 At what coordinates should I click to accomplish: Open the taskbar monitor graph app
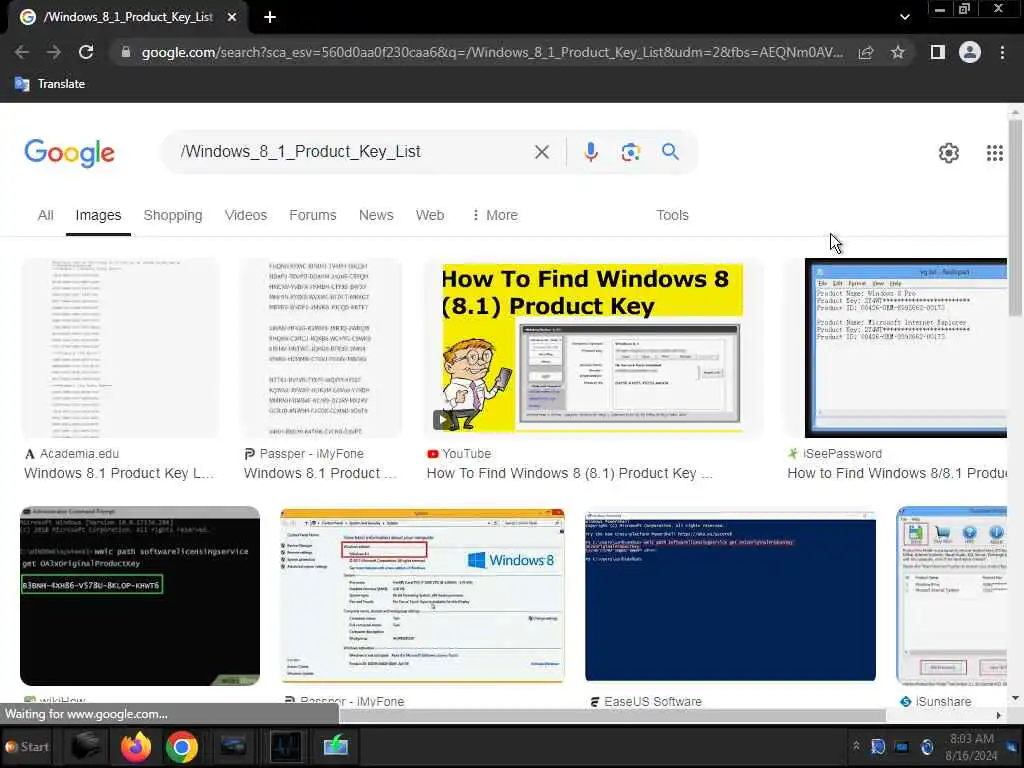tap(286, 746)
